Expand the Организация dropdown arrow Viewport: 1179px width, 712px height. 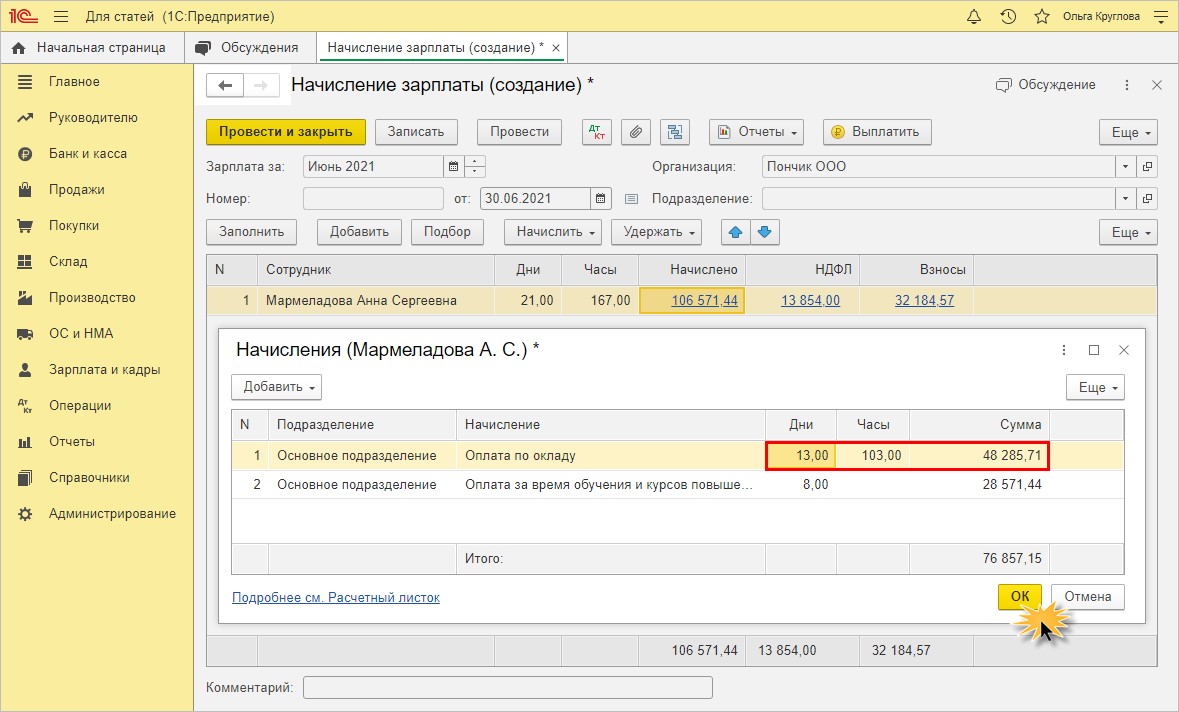tap(1126, 166)
